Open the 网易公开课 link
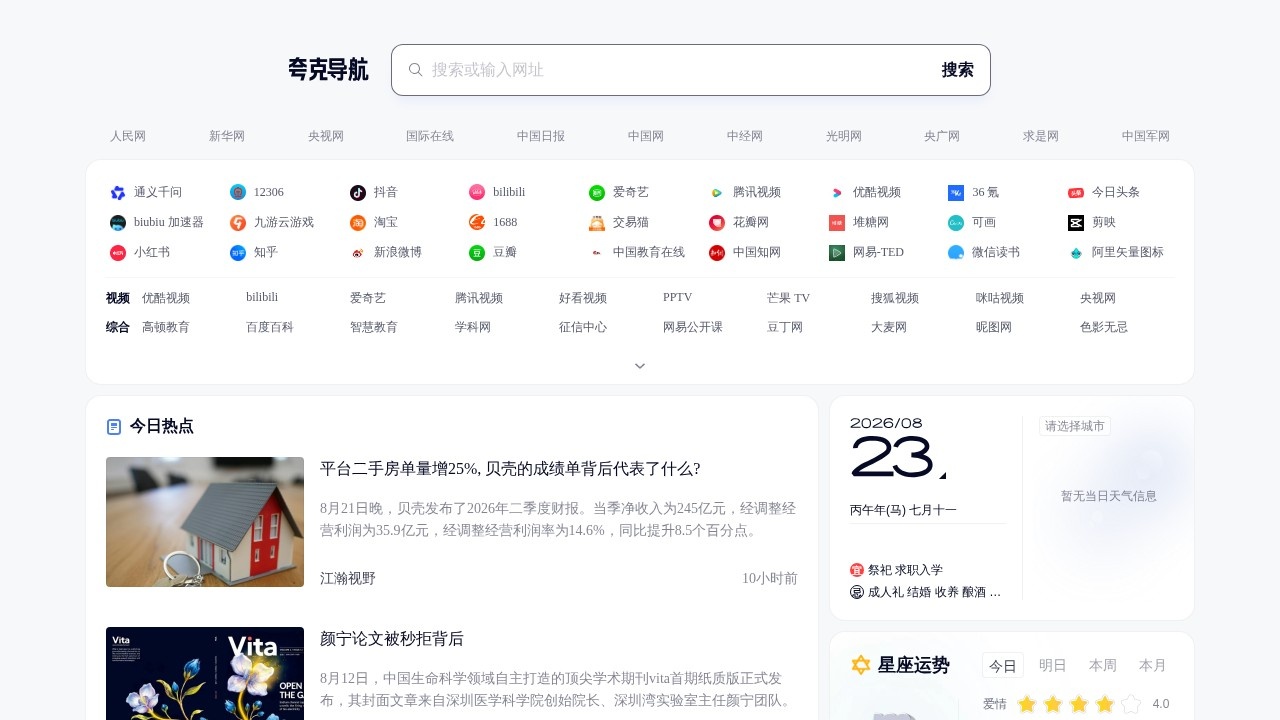The height and width of the screenshot is (720, 1280). coord(693,327)
